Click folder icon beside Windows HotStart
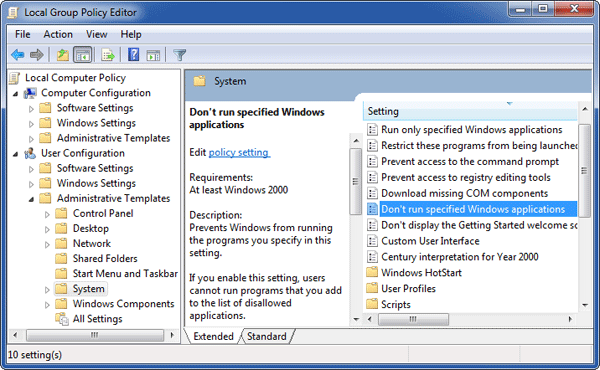This screenshot has height=370, width=600. [x=372, y=272]
